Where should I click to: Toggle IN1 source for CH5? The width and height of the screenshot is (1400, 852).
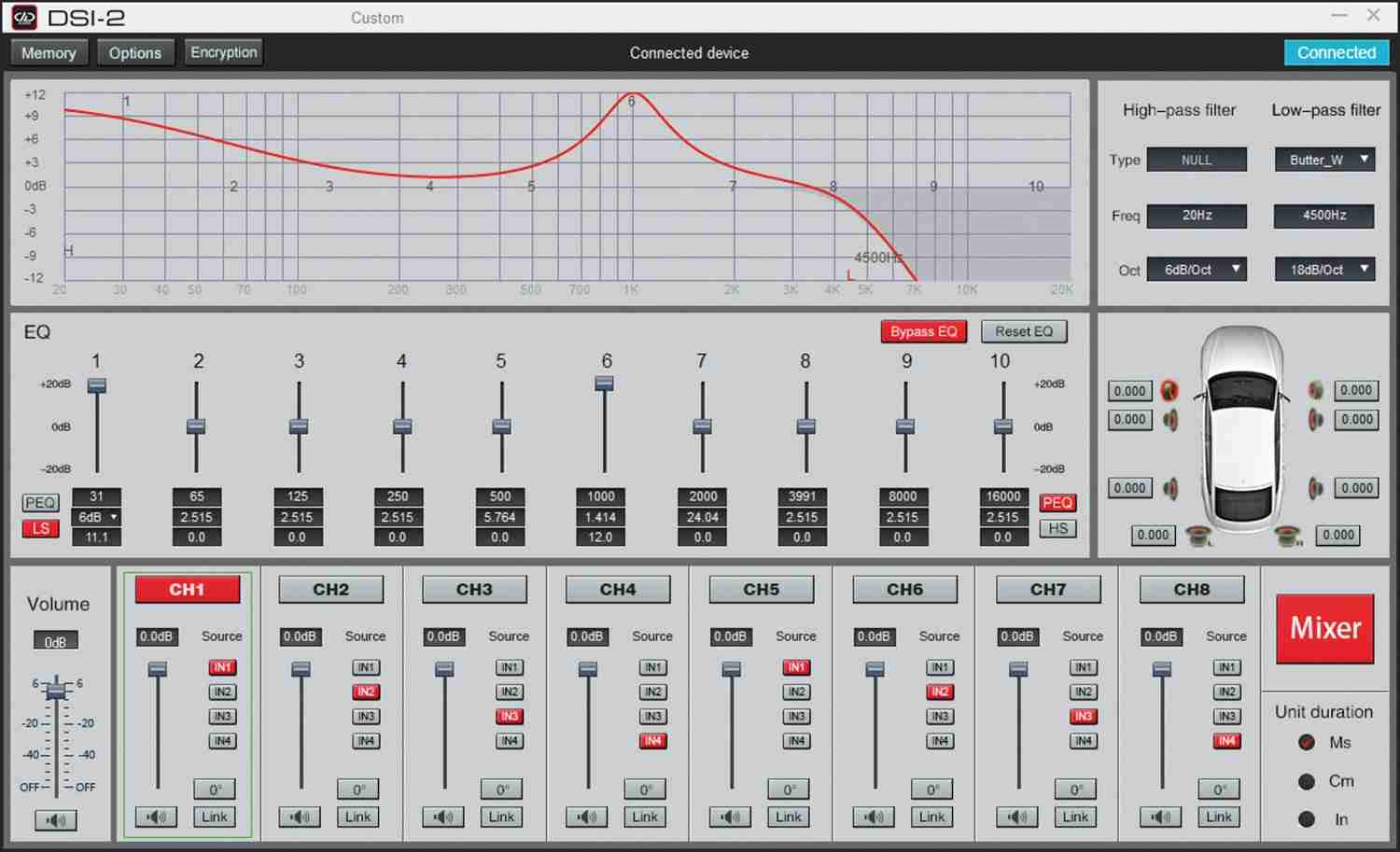tap(796, 667)
